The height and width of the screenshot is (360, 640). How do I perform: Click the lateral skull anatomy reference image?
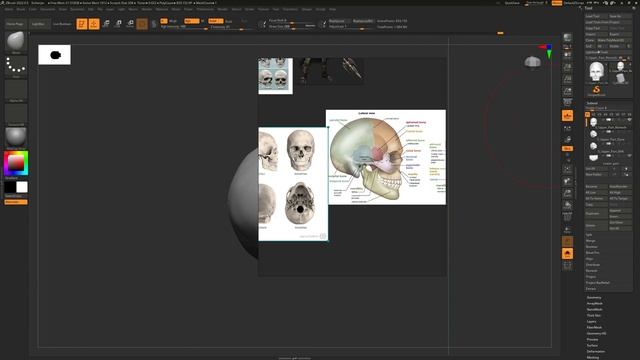[386, 157]
